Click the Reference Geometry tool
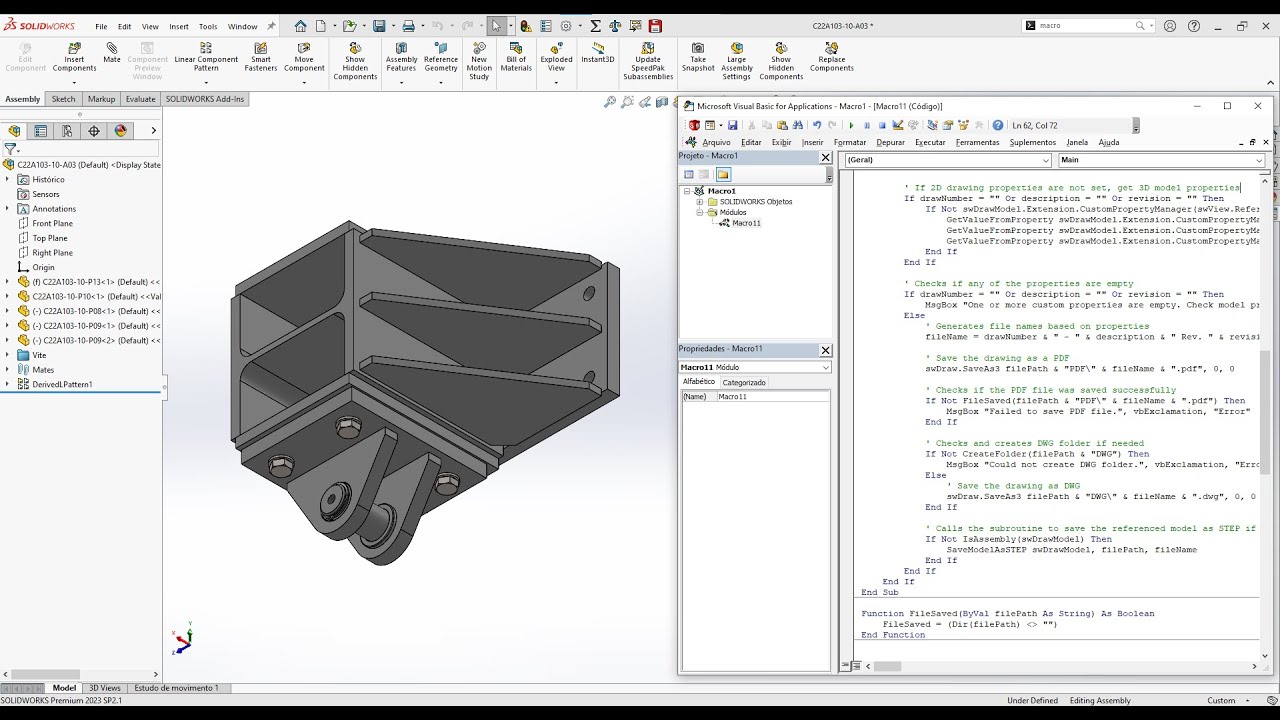 point(441,58)
